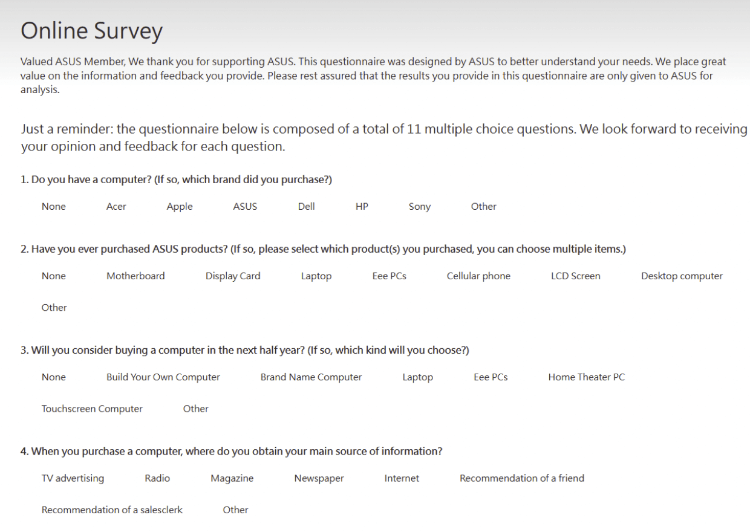Choose Touchscreen Computer option
Screen dimensions: 750x532
click(92, 409)
